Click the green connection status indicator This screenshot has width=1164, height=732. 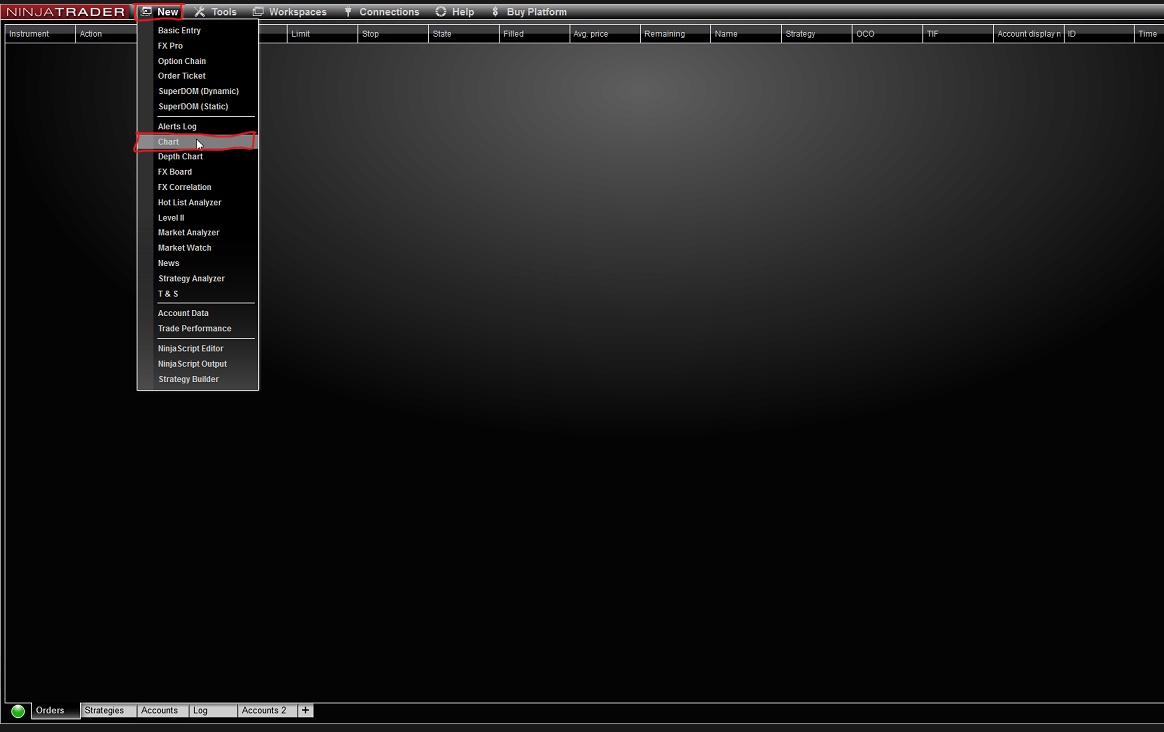(18, 711)
